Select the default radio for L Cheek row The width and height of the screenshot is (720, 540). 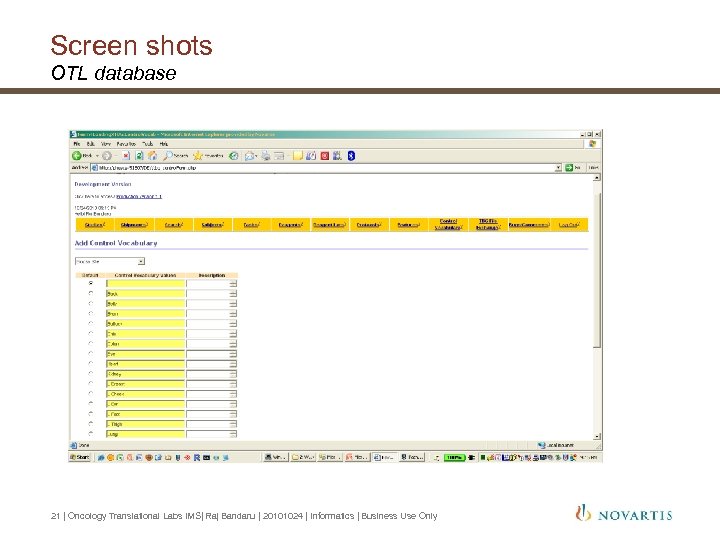click(x=90, y=394)
